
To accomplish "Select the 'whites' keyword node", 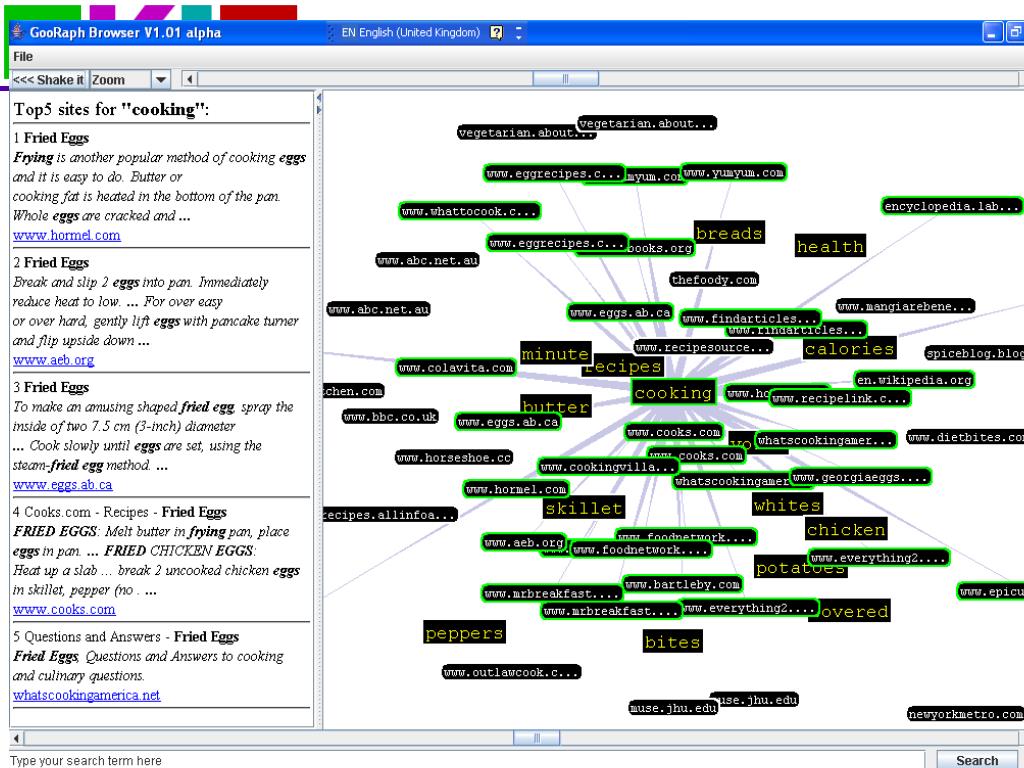I will [788, 505].
